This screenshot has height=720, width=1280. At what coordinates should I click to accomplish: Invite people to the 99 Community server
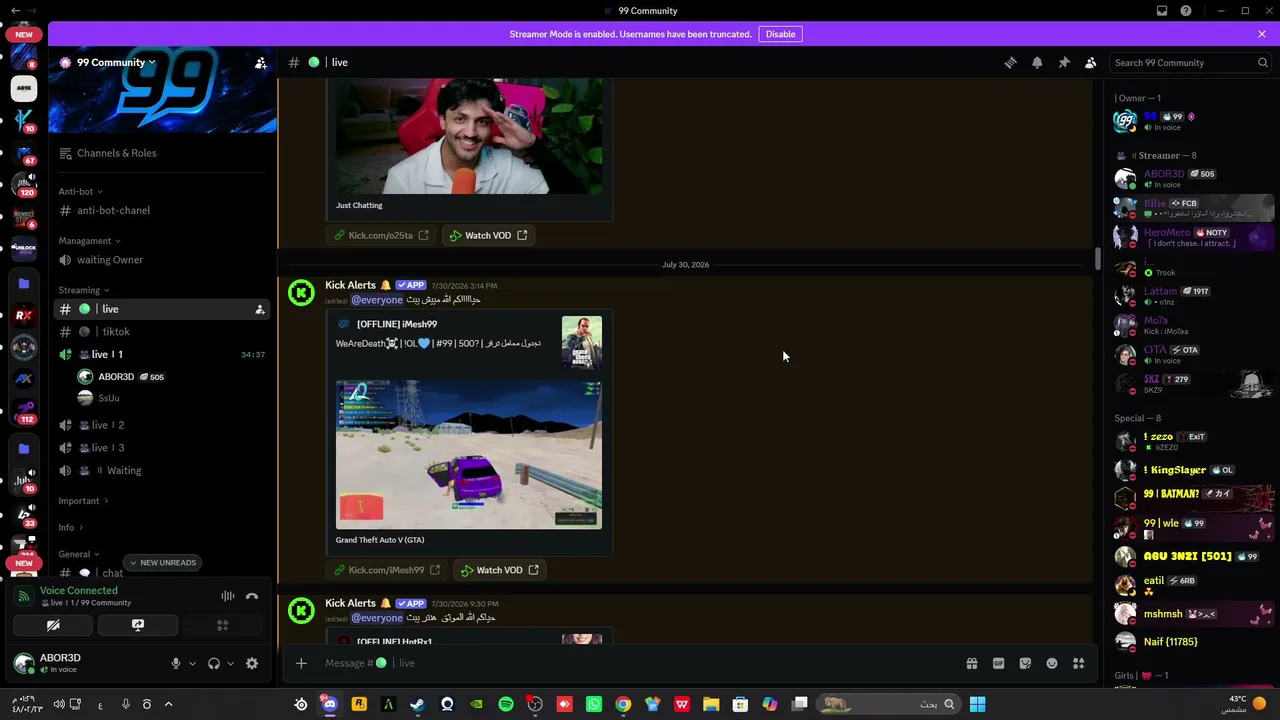[261, 62]
